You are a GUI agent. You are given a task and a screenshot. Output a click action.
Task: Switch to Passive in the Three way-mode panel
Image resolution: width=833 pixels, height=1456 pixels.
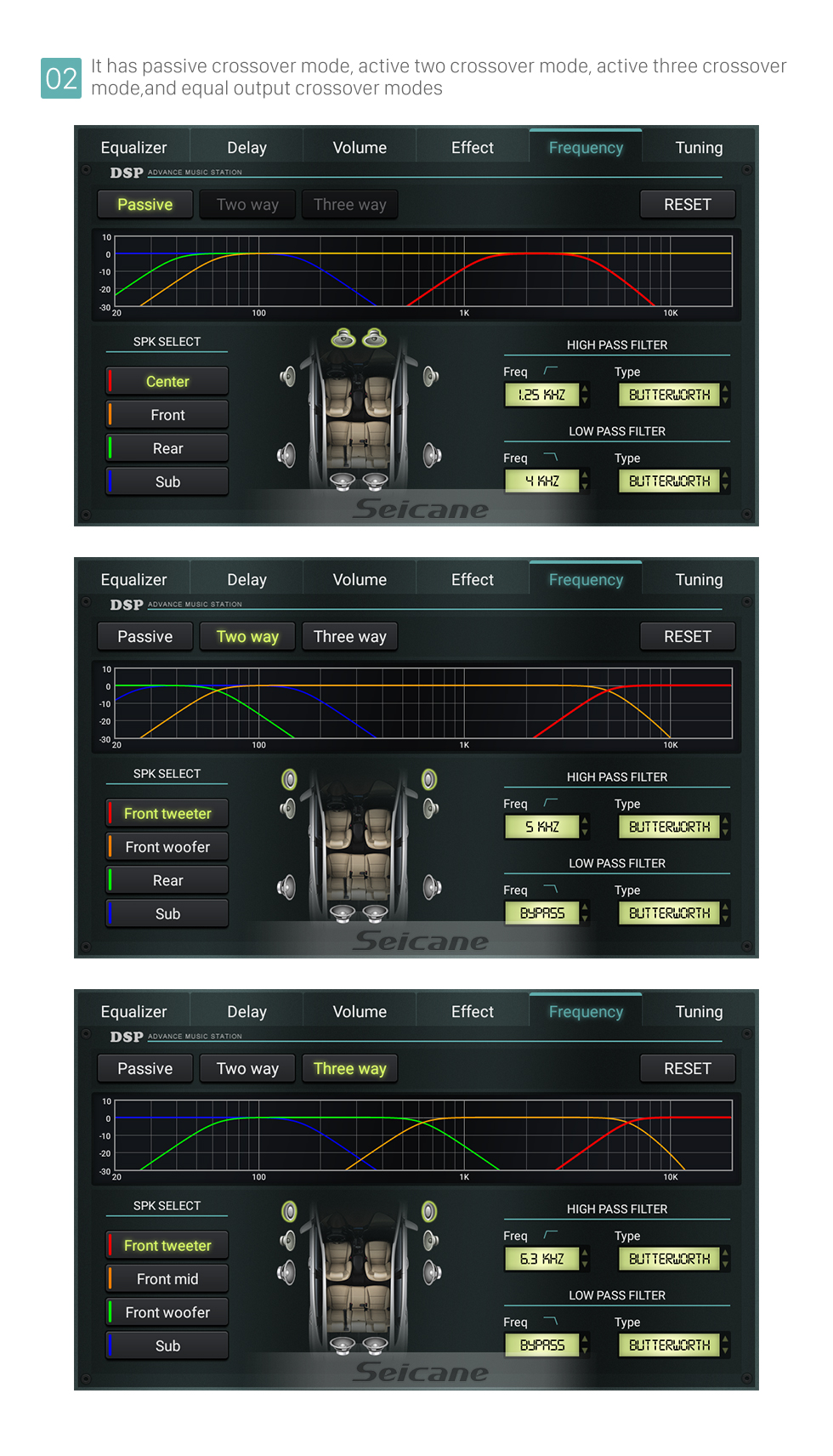(145, 1069)
